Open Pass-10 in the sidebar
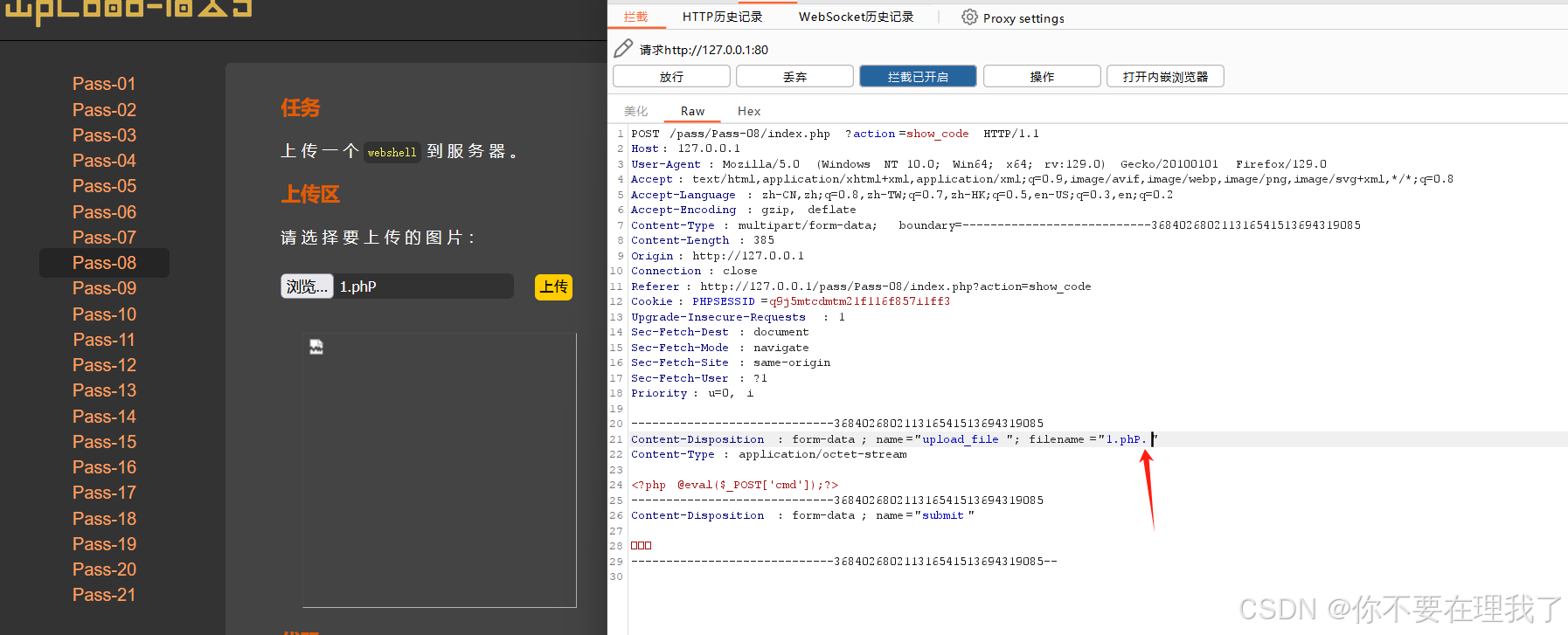This screenshot has height=635, width=1568. [104, 314]
